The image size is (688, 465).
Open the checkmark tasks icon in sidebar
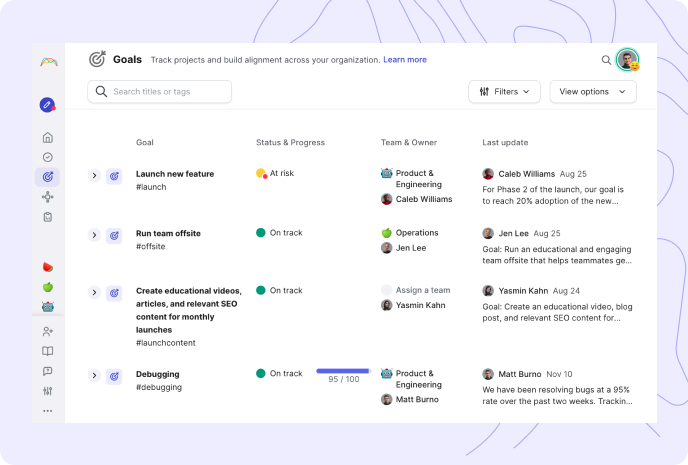click(x=48, y=157)
